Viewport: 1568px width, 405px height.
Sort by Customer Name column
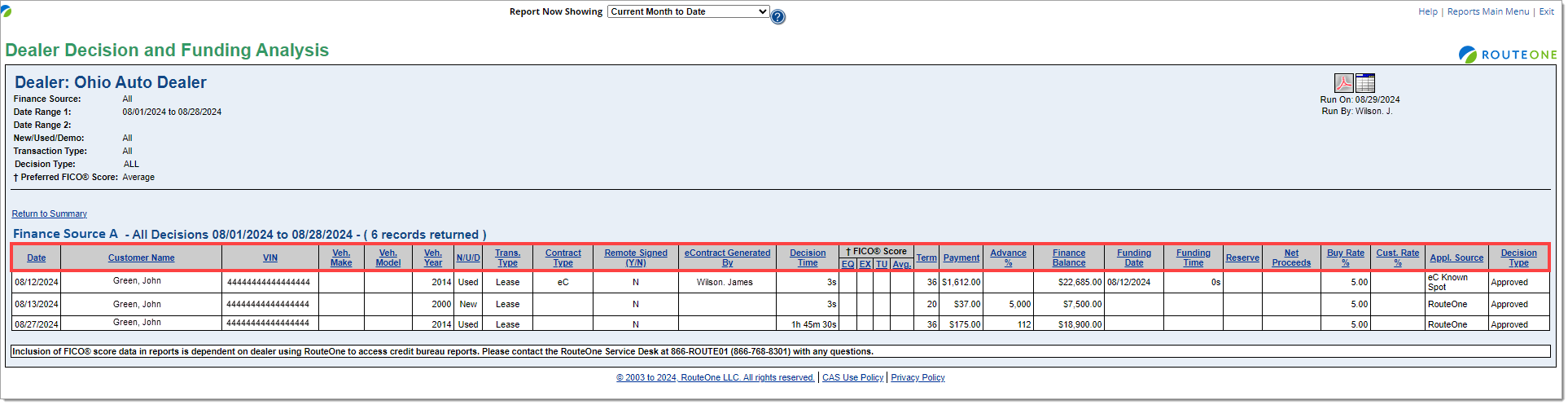coord(142,258)
